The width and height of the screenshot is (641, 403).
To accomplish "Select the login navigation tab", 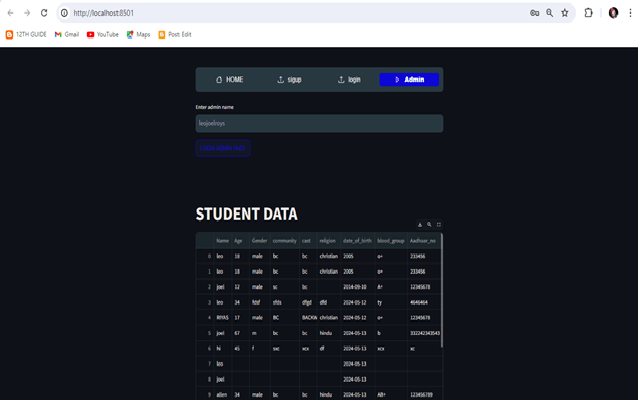I will 349,79.
